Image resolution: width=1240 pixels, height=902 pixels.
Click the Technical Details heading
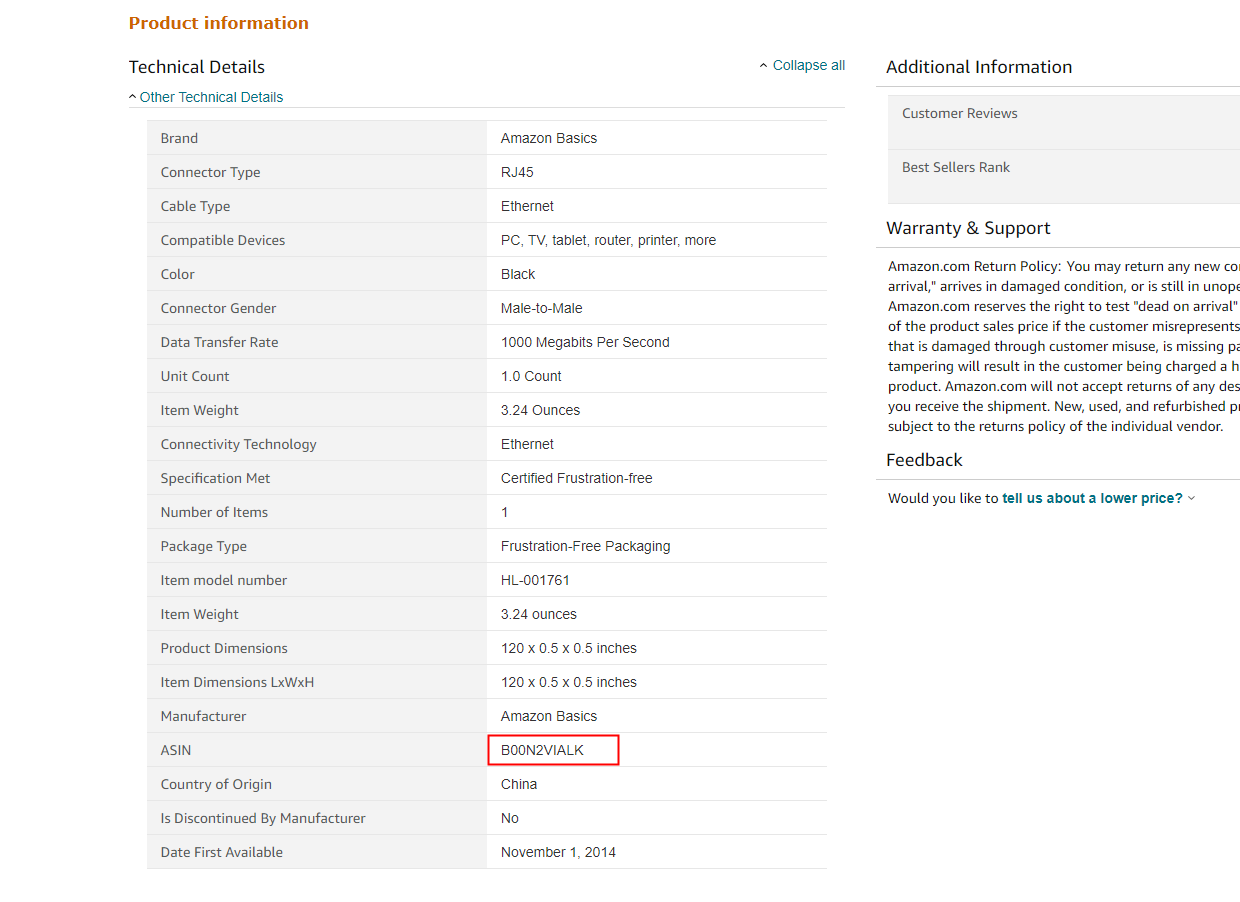coord(197,67)
